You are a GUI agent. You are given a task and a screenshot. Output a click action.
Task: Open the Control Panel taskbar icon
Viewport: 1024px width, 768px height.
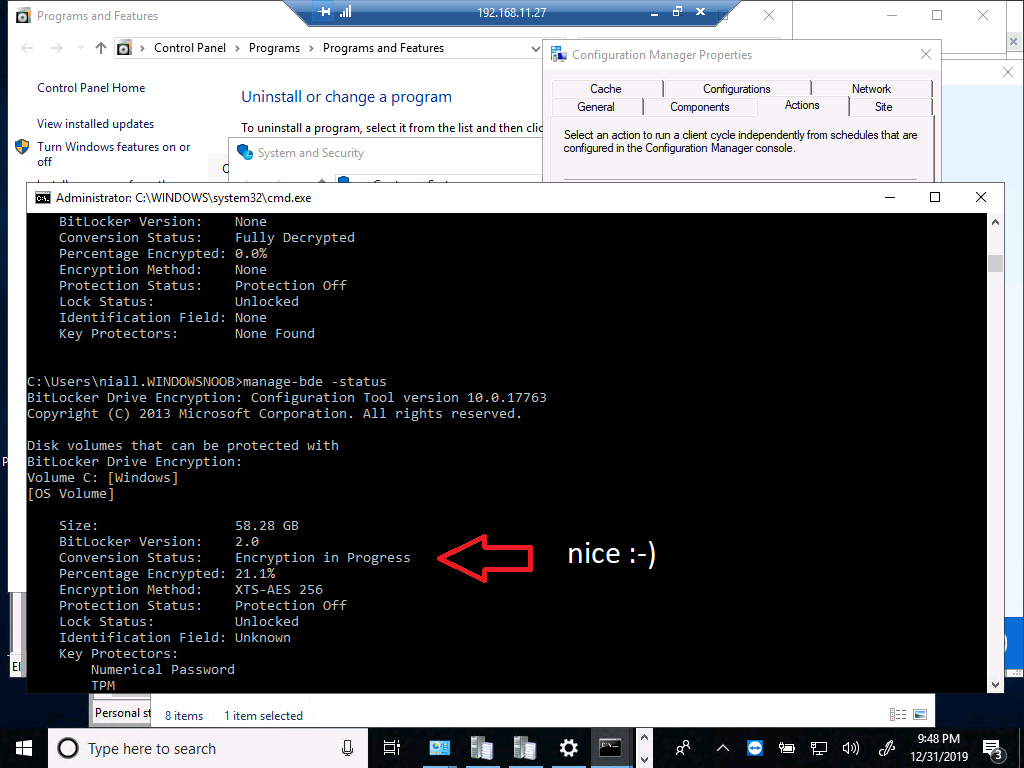tap(440, 748)
